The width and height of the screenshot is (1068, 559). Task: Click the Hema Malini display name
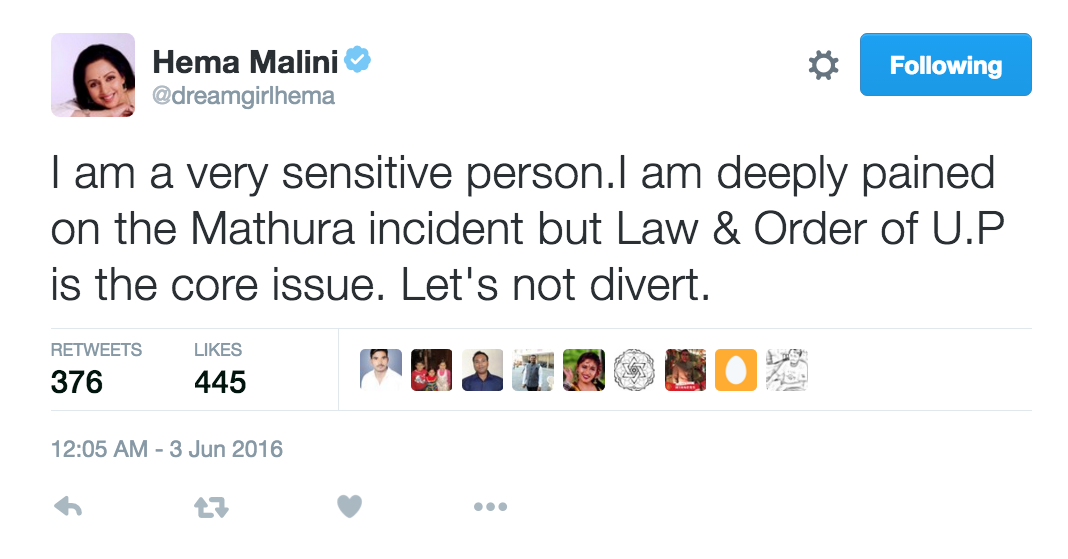(x=245, y=62)
